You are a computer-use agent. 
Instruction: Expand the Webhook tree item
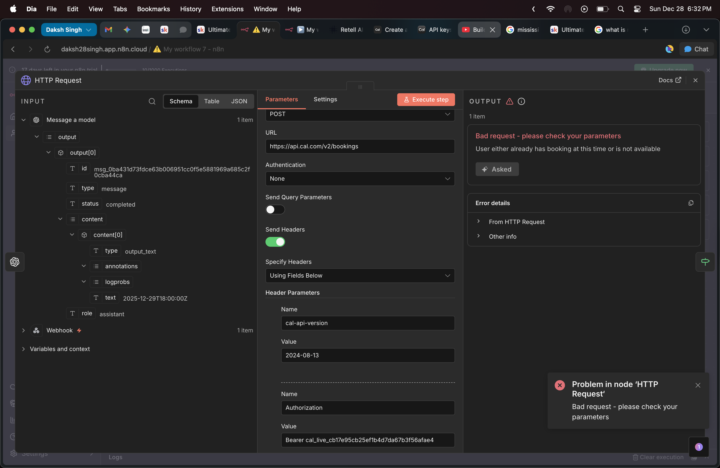(23, 330)
